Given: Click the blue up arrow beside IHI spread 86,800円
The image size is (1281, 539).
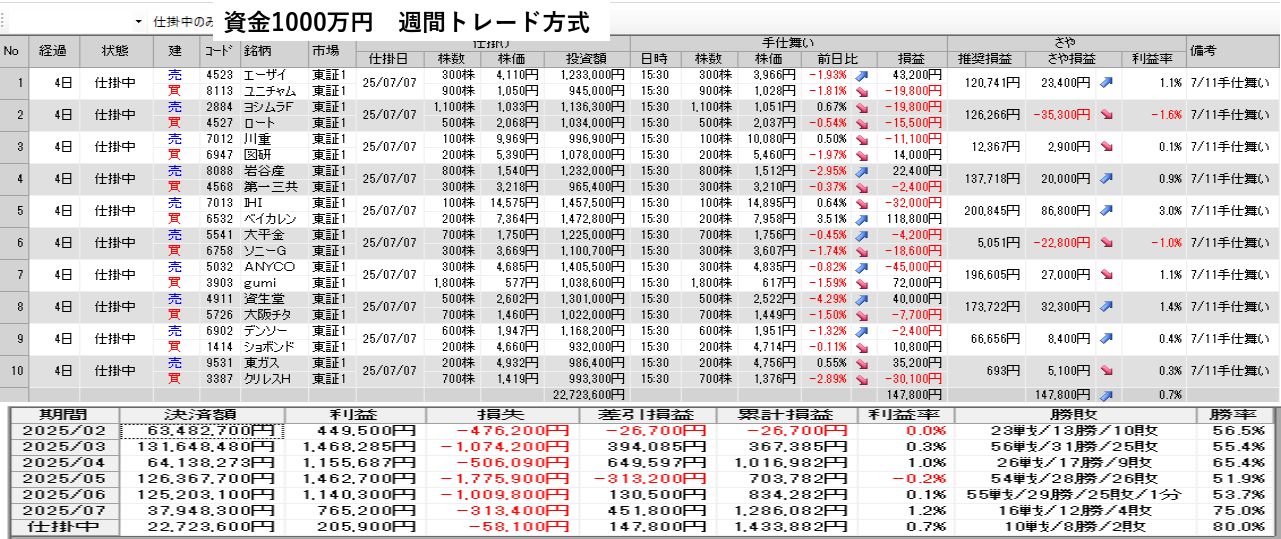Looking at the screenshot, I should (x=1107, y=211).
